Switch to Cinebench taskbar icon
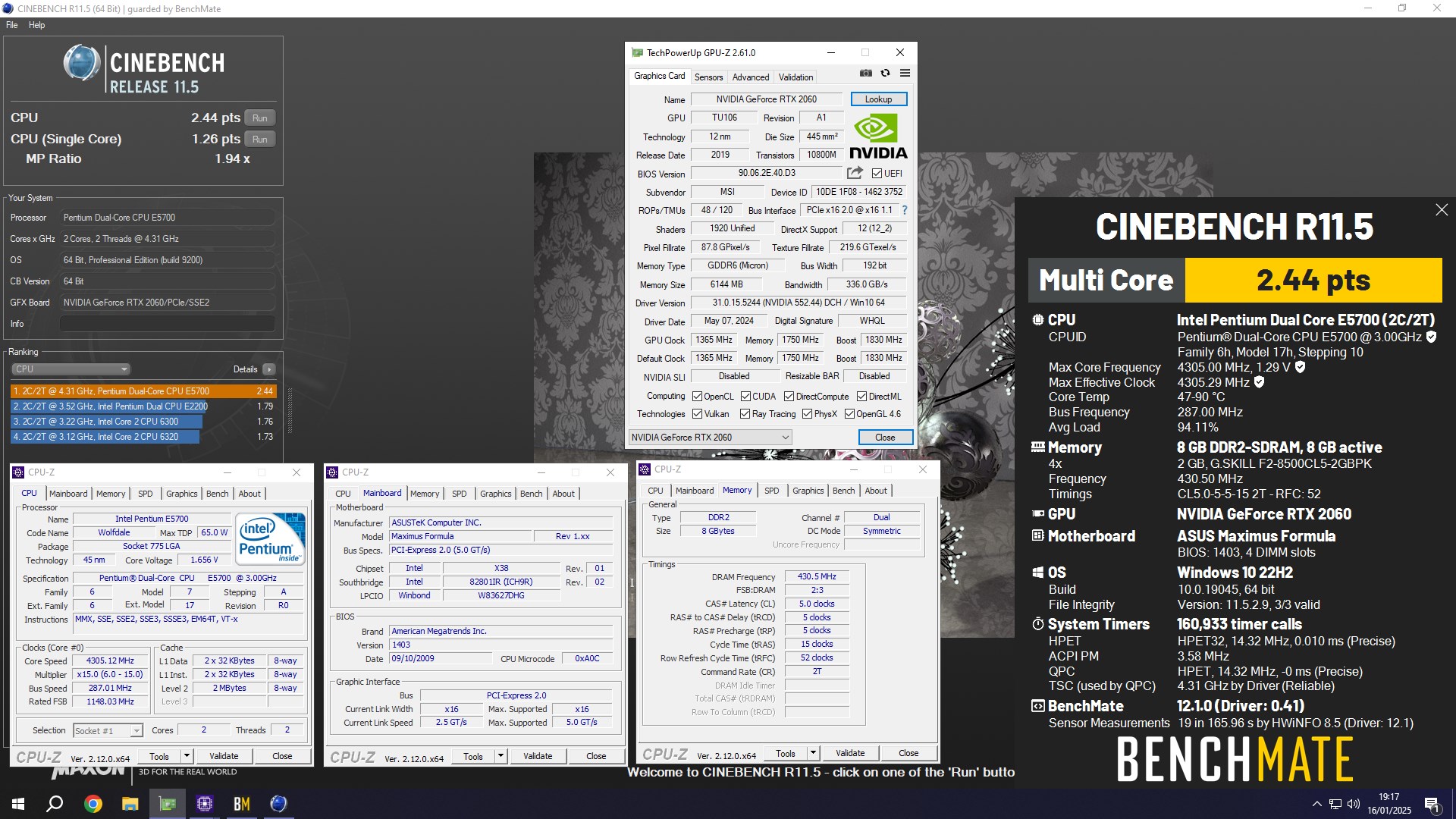Screen dimensions: 1456x819 [x=278, y=804]
